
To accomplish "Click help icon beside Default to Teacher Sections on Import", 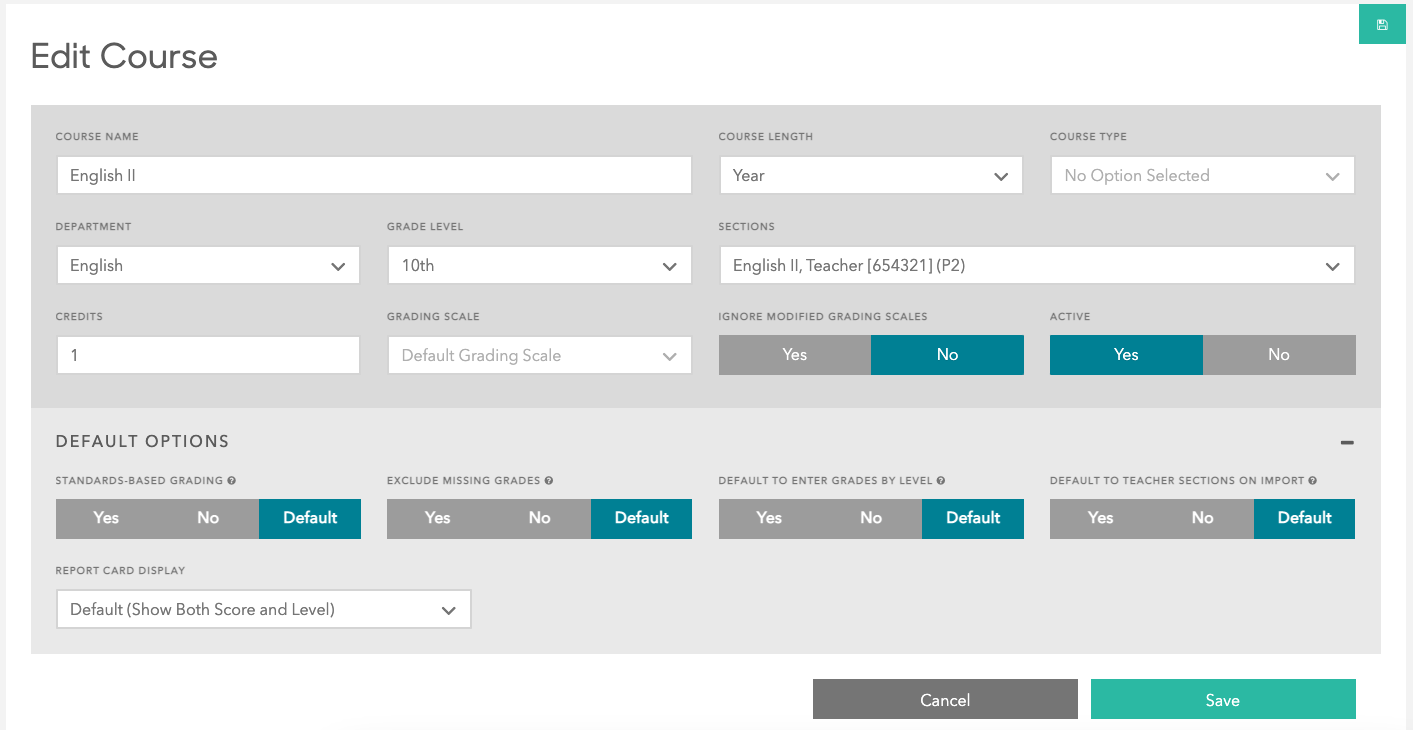I will (1313, 481).
